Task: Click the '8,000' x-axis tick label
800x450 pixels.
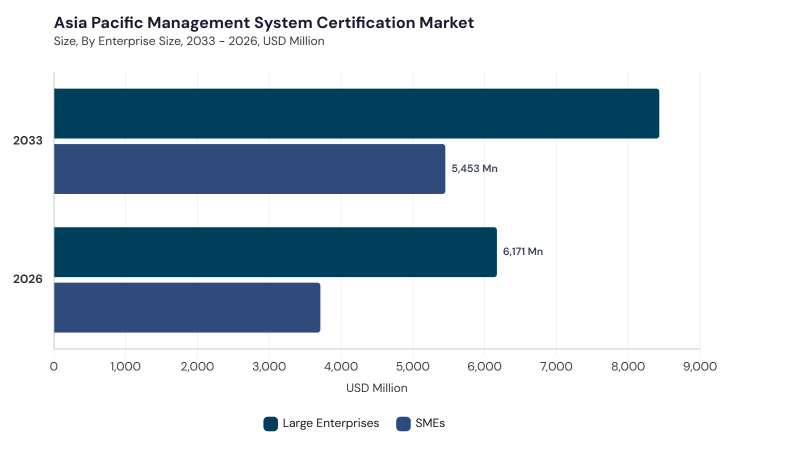Action: coord(628,366)
